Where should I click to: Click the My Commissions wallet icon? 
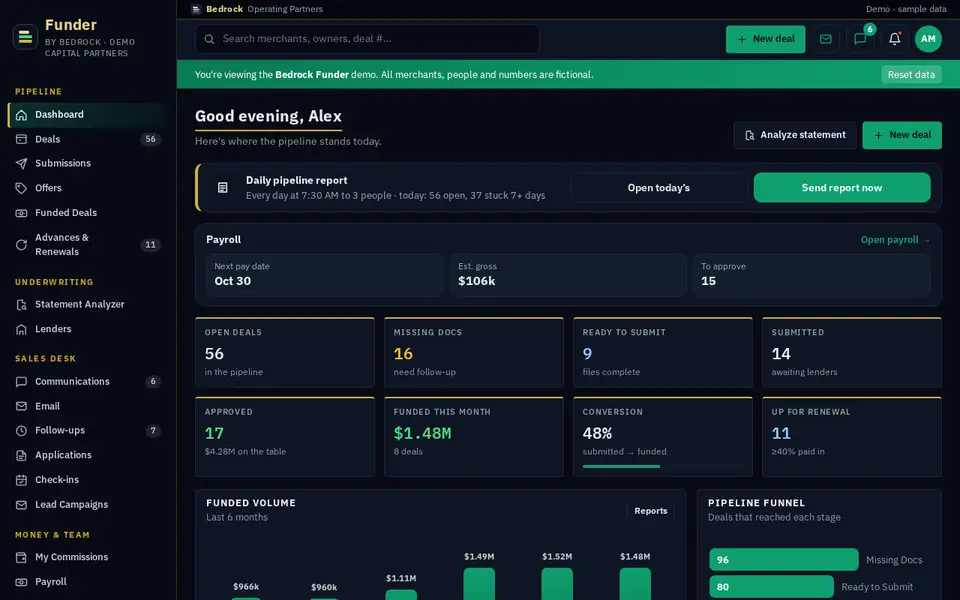pos(21,558)
